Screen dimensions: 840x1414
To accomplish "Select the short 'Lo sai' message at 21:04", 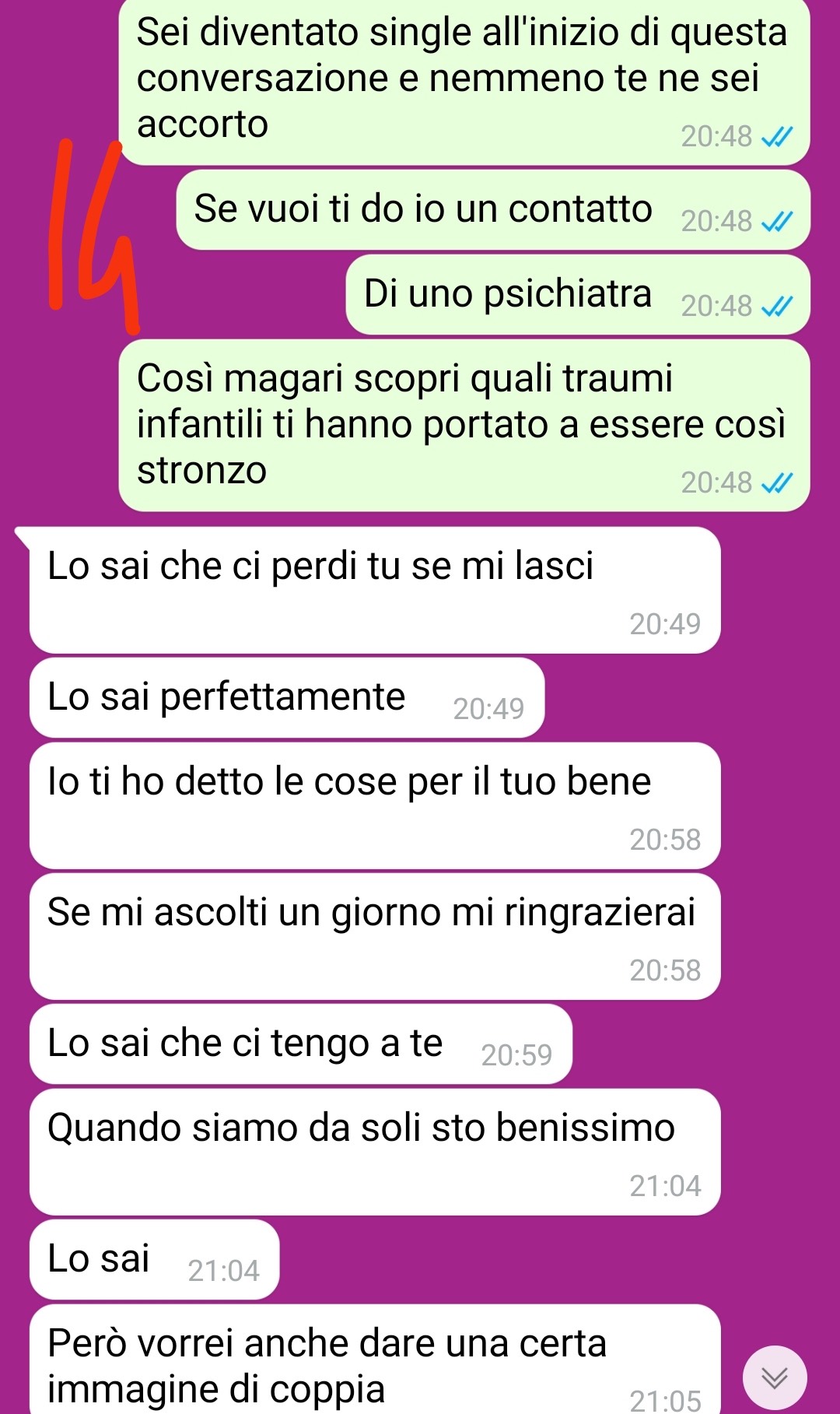I will 154,1260.
